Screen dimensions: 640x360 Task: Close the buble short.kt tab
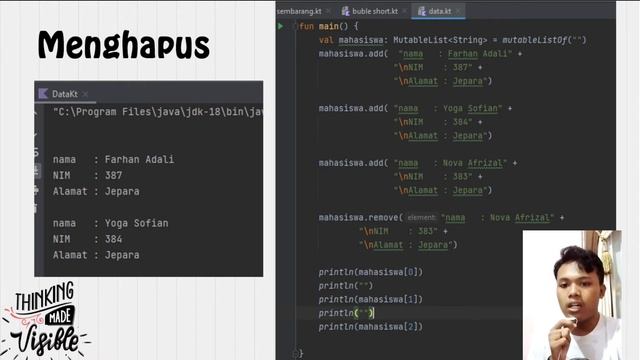(x=404, y=11)
